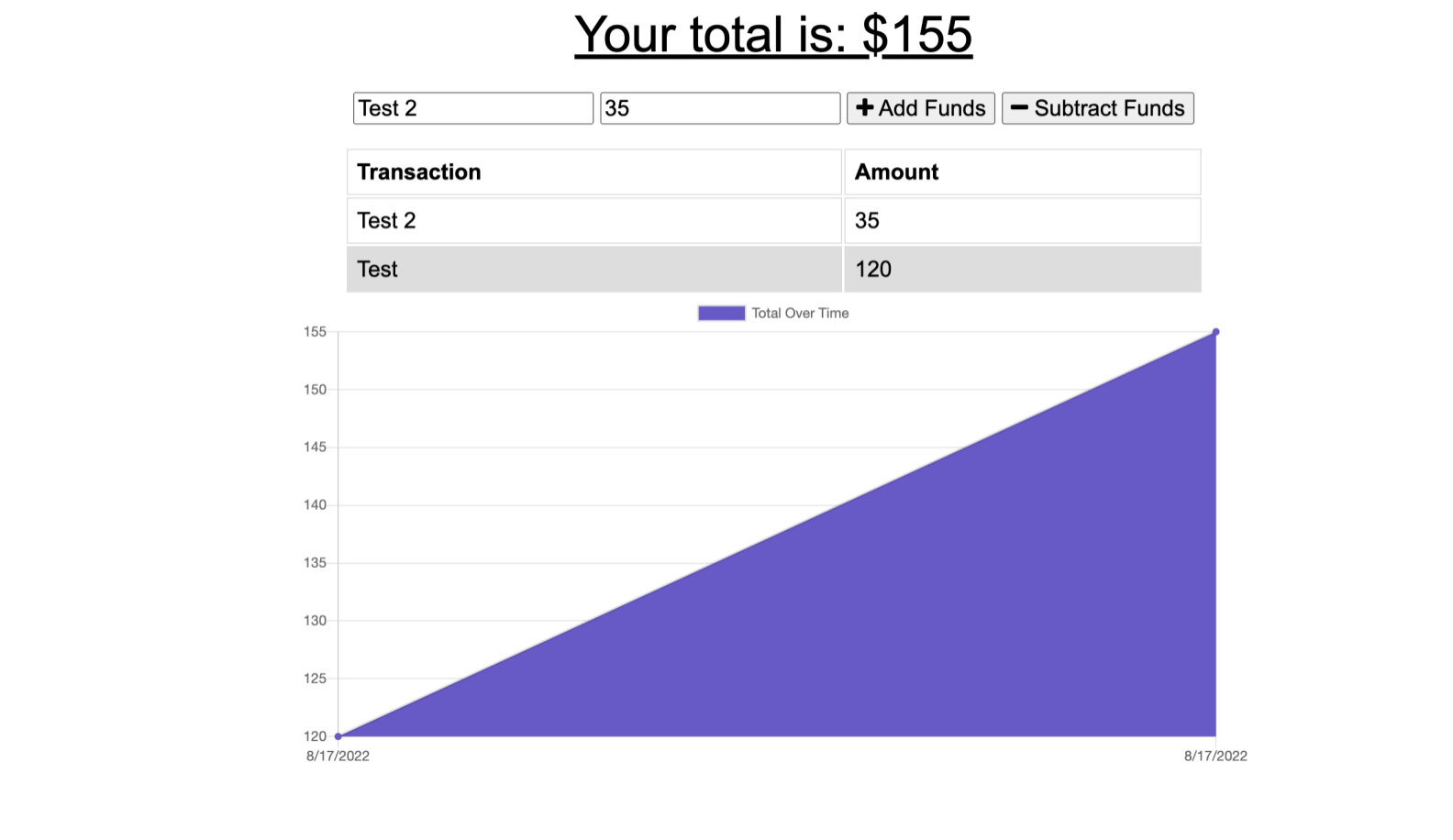Click the left 8/17/2022 axis label
The image size is (1453, 840).
338,756
